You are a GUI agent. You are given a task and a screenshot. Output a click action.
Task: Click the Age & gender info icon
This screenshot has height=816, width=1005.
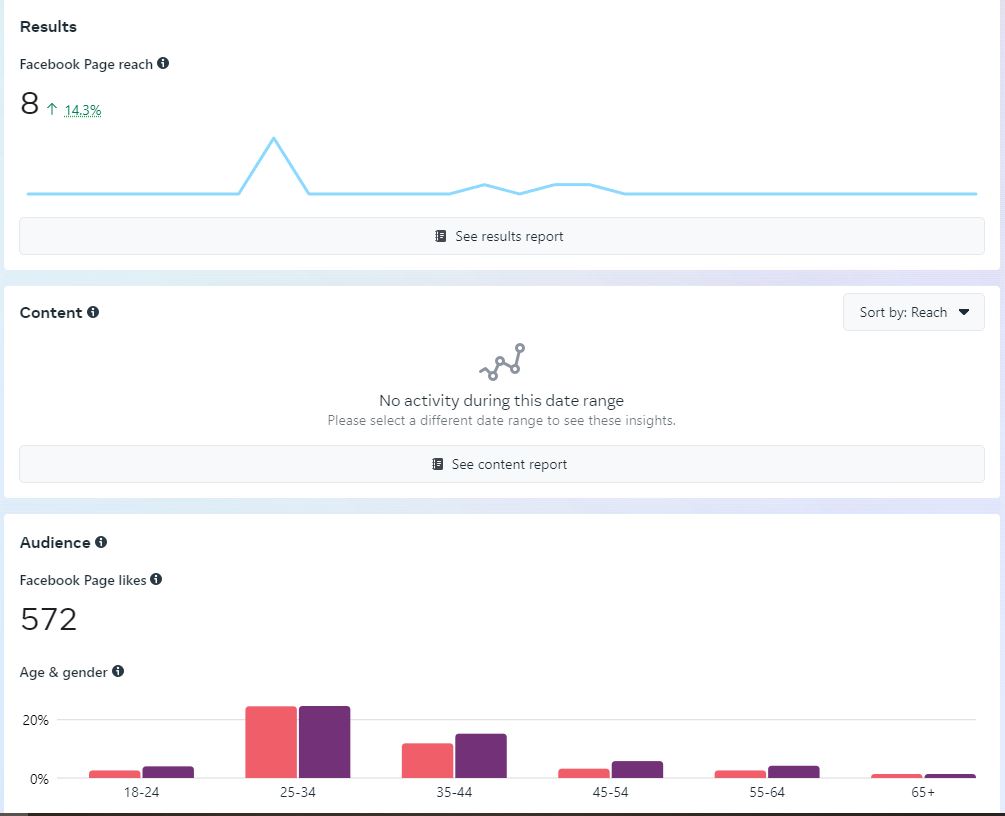118,671
